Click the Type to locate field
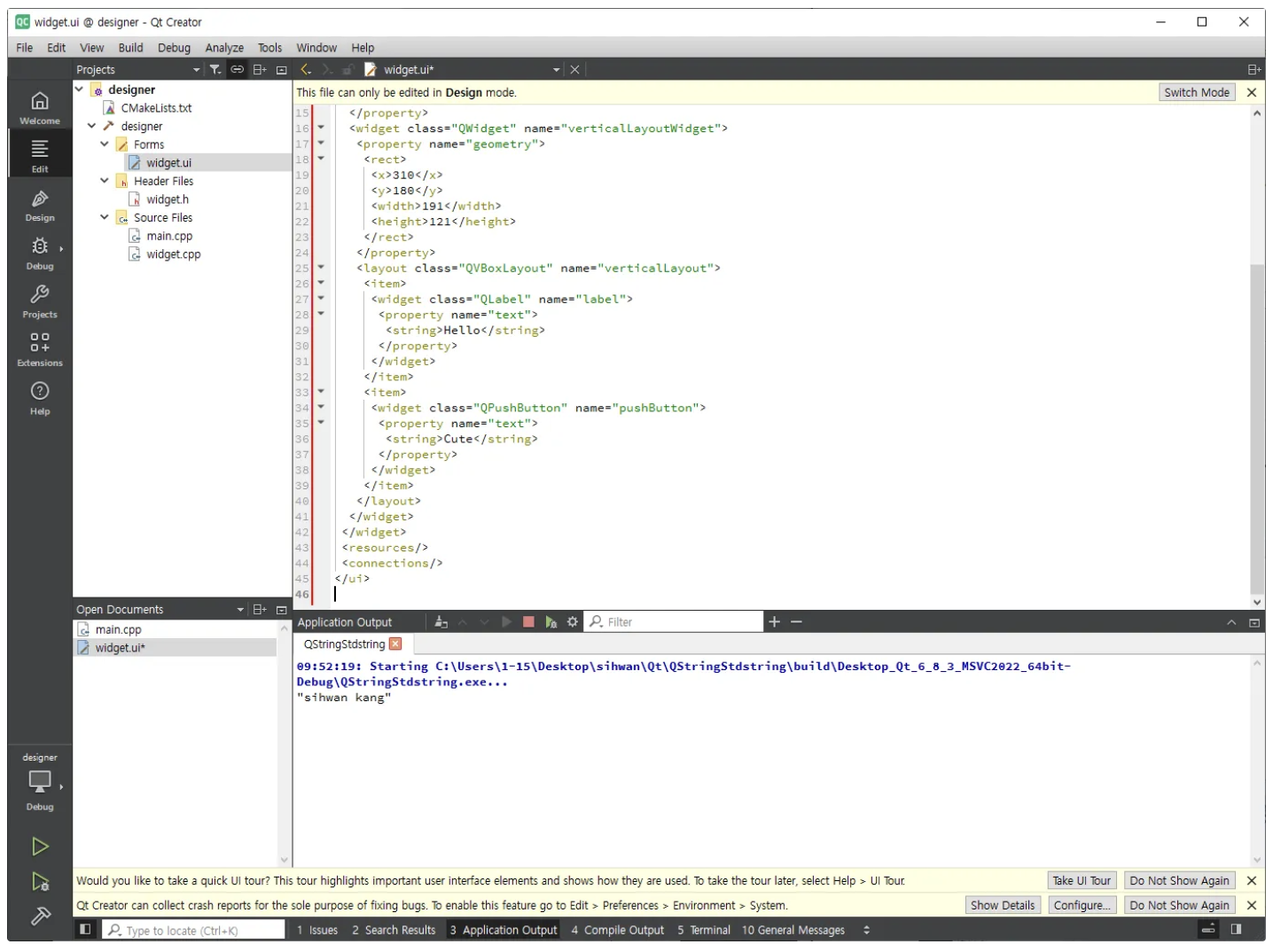The image size is (1273, 952). [194, 930]
